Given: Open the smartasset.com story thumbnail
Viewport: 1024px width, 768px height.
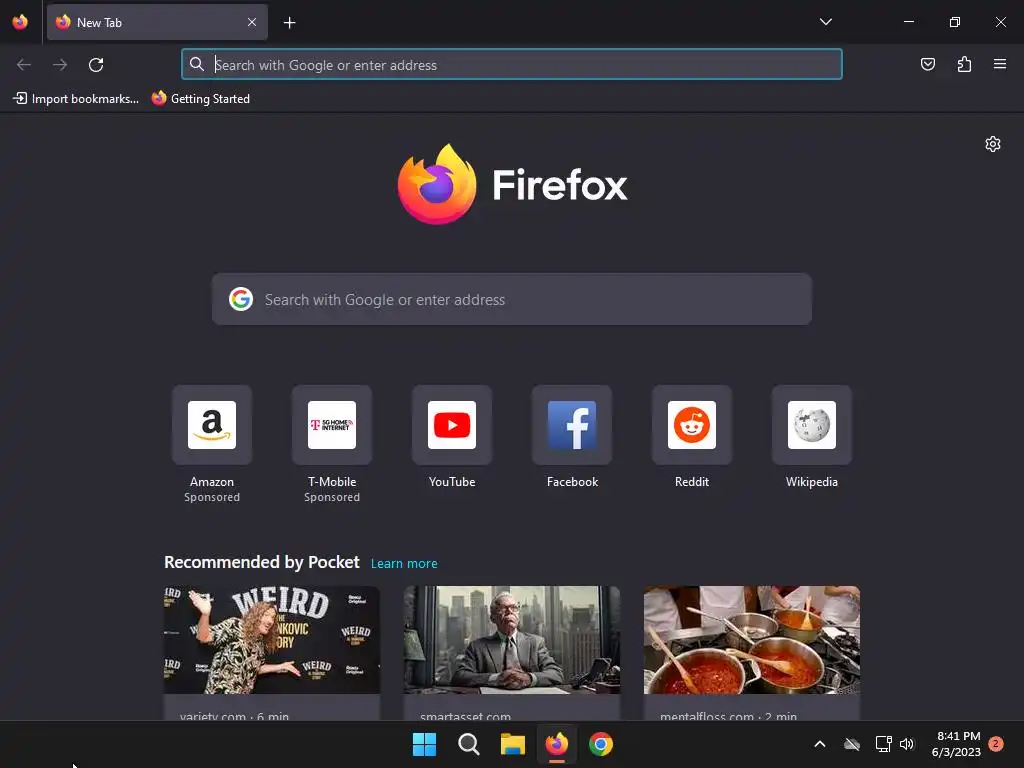Looking at the screenshot, I should coord(512,640).
